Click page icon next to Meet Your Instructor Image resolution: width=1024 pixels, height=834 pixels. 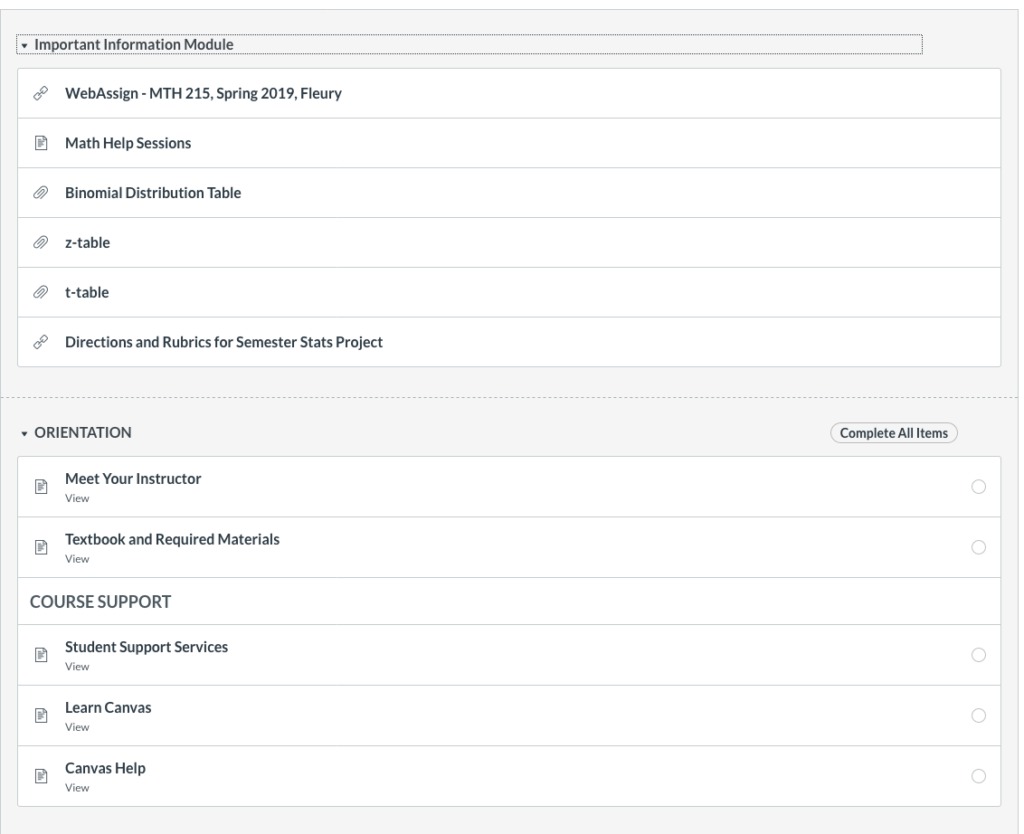click(x=41, y=487)
